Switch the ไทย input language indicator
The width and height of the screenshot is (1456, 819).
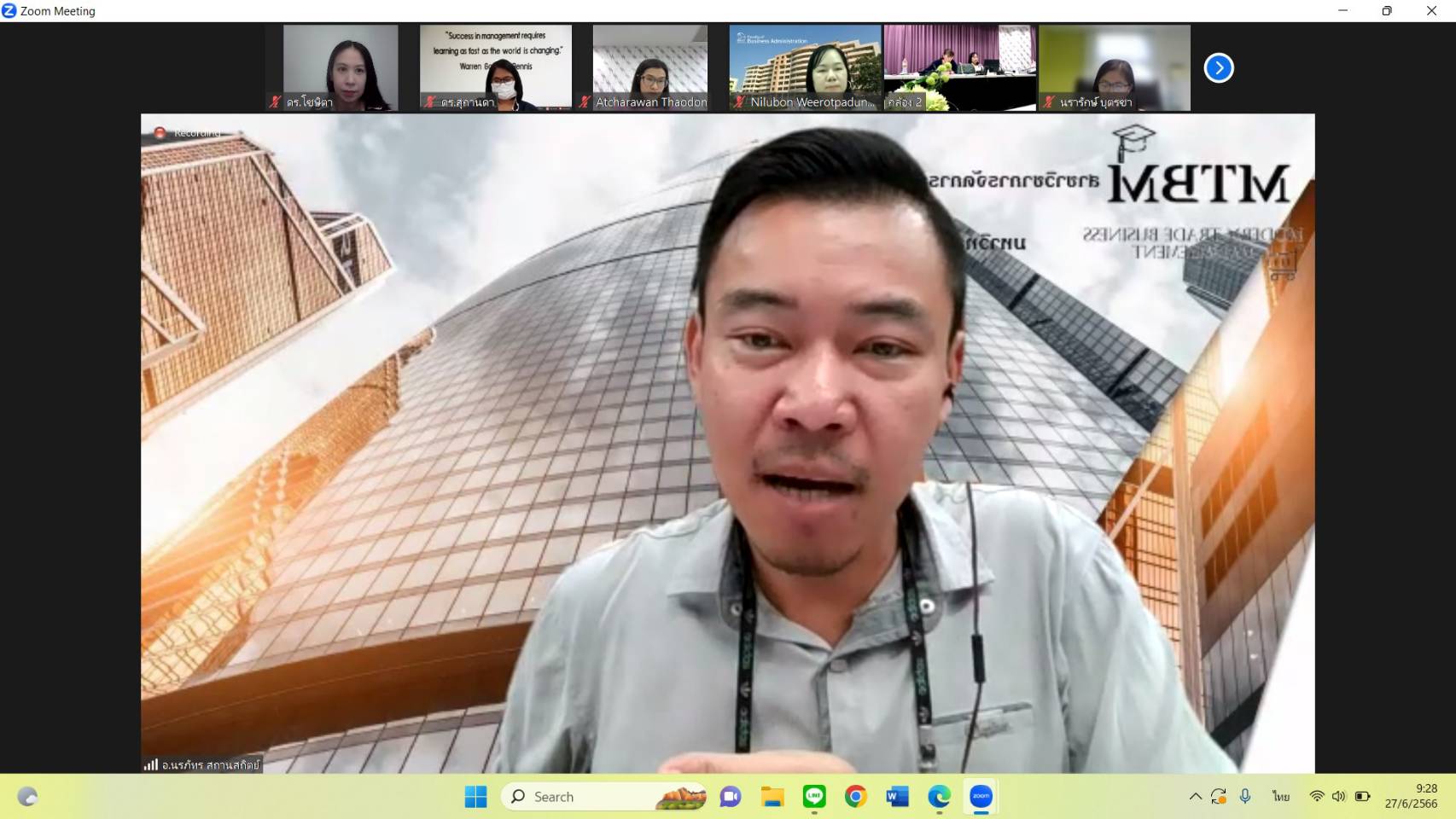[x=1281, y=797]
